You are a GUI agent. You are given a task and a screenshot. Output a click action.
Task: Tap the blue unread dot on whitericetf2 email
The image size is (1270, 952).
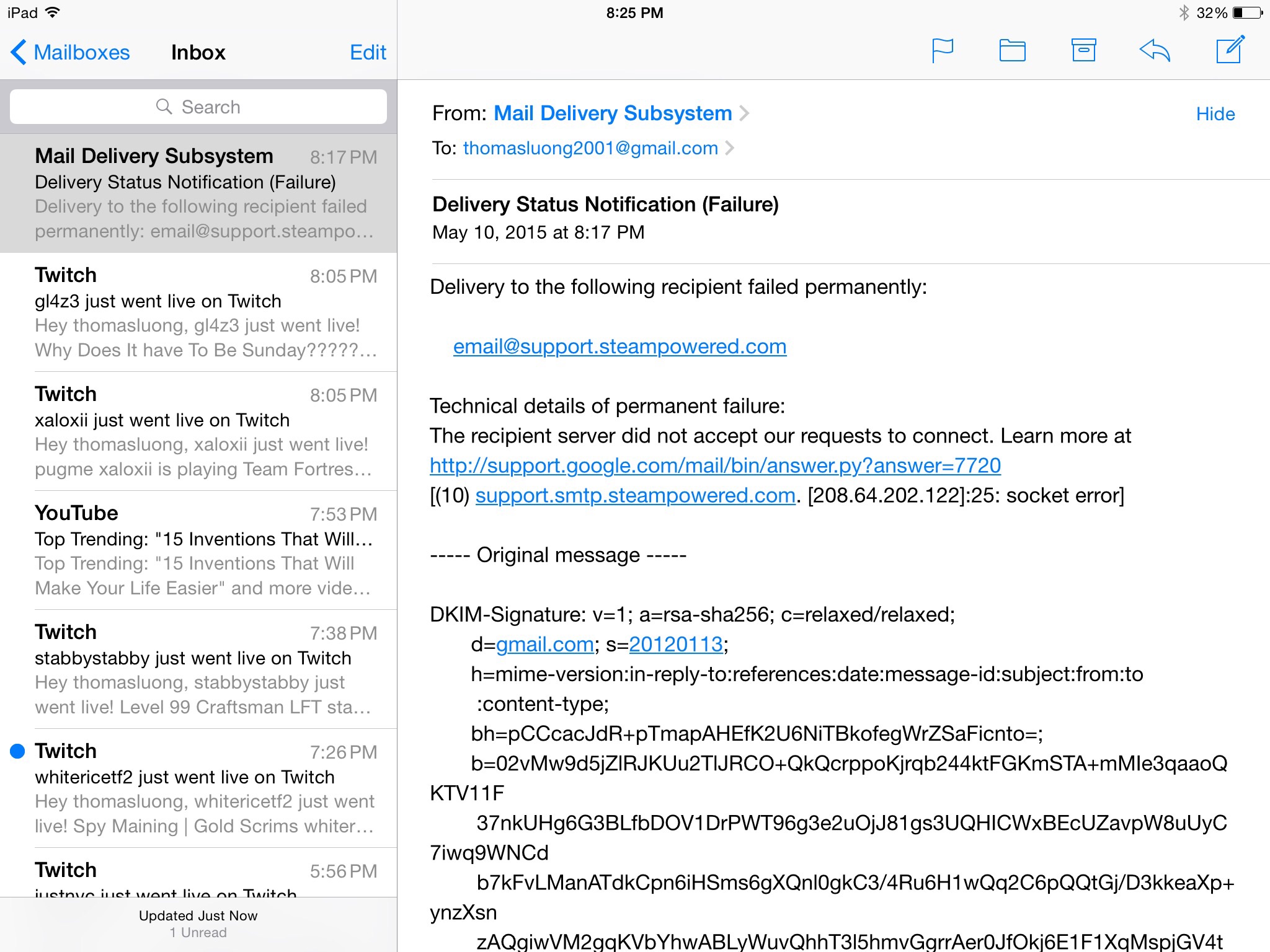click(17, 751)
